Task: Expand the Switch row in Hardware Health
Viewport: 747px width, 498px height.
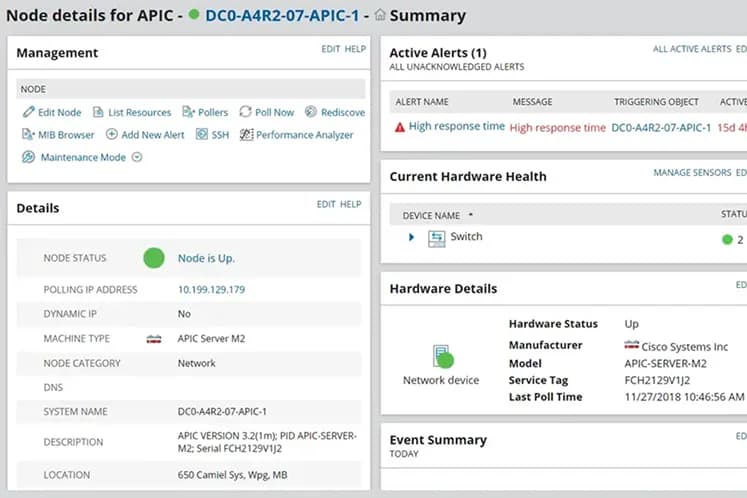Action: pos(412,237)
